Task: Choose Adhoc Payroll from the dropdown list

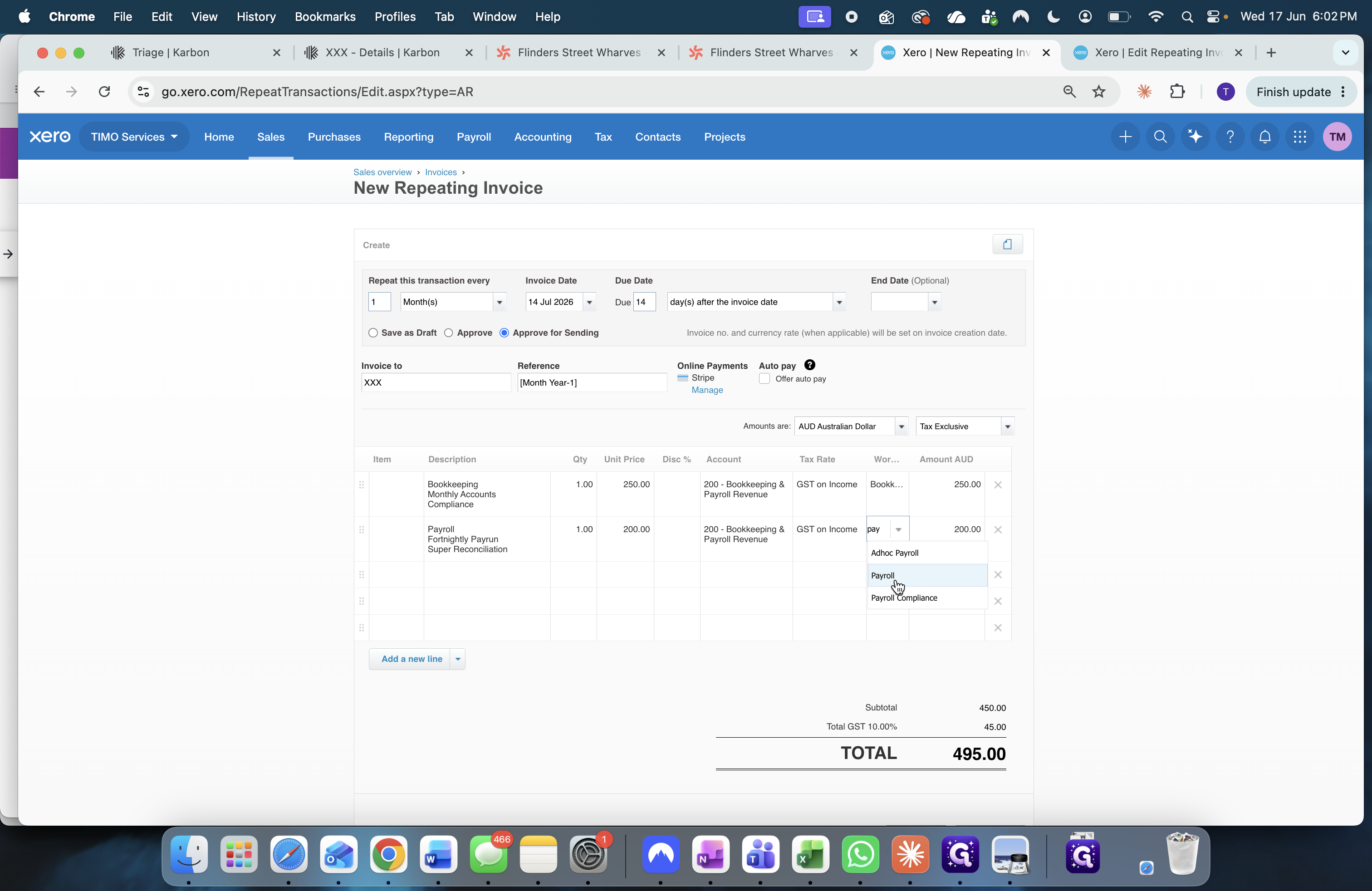Action: [x=927, y=553]
